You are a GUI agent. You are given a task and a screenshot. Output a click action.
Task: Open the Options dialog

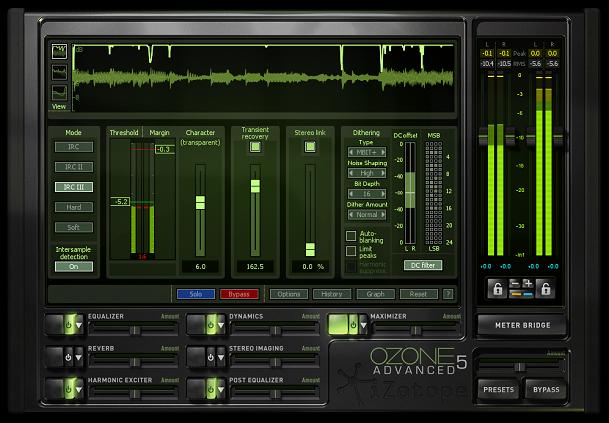289,294
